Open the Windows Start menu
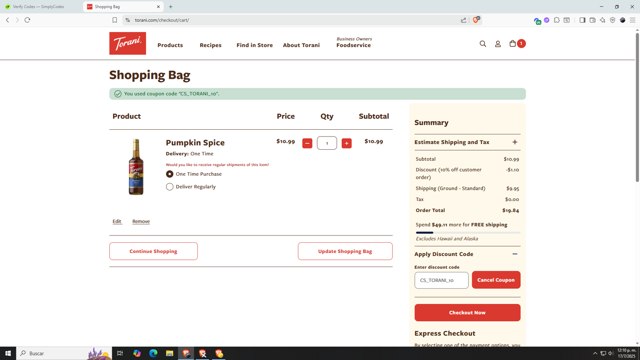 pos(8,353)
